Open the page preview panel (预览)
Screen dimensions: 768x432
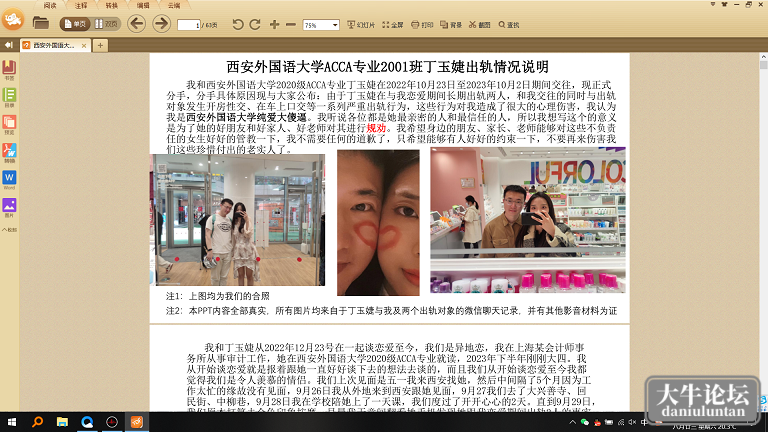[x=9, y=124]
